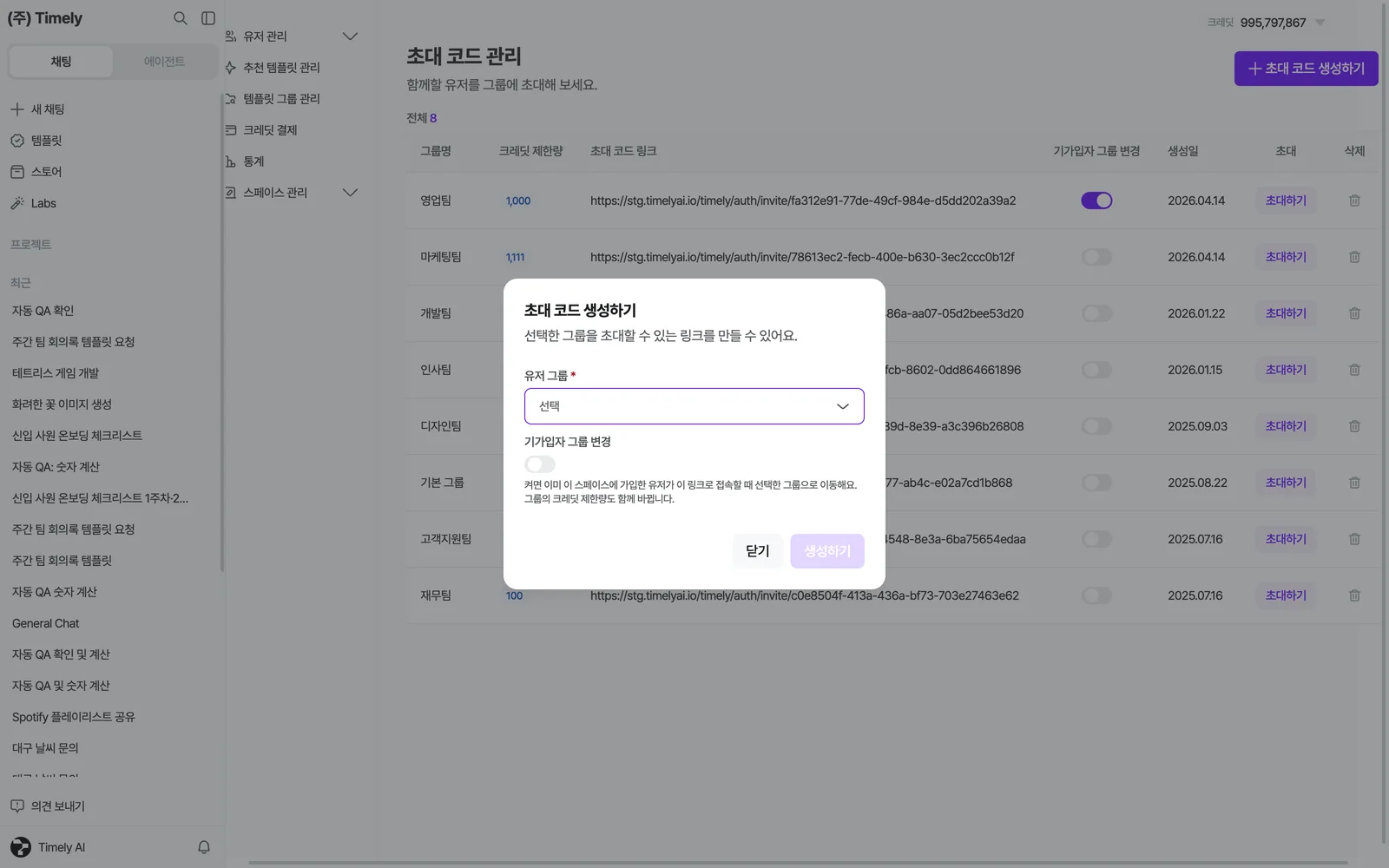1389x868 pixels.
Task: Toggle 기가입자 그룹 변경 in the dialog
Action: (540, 464)
